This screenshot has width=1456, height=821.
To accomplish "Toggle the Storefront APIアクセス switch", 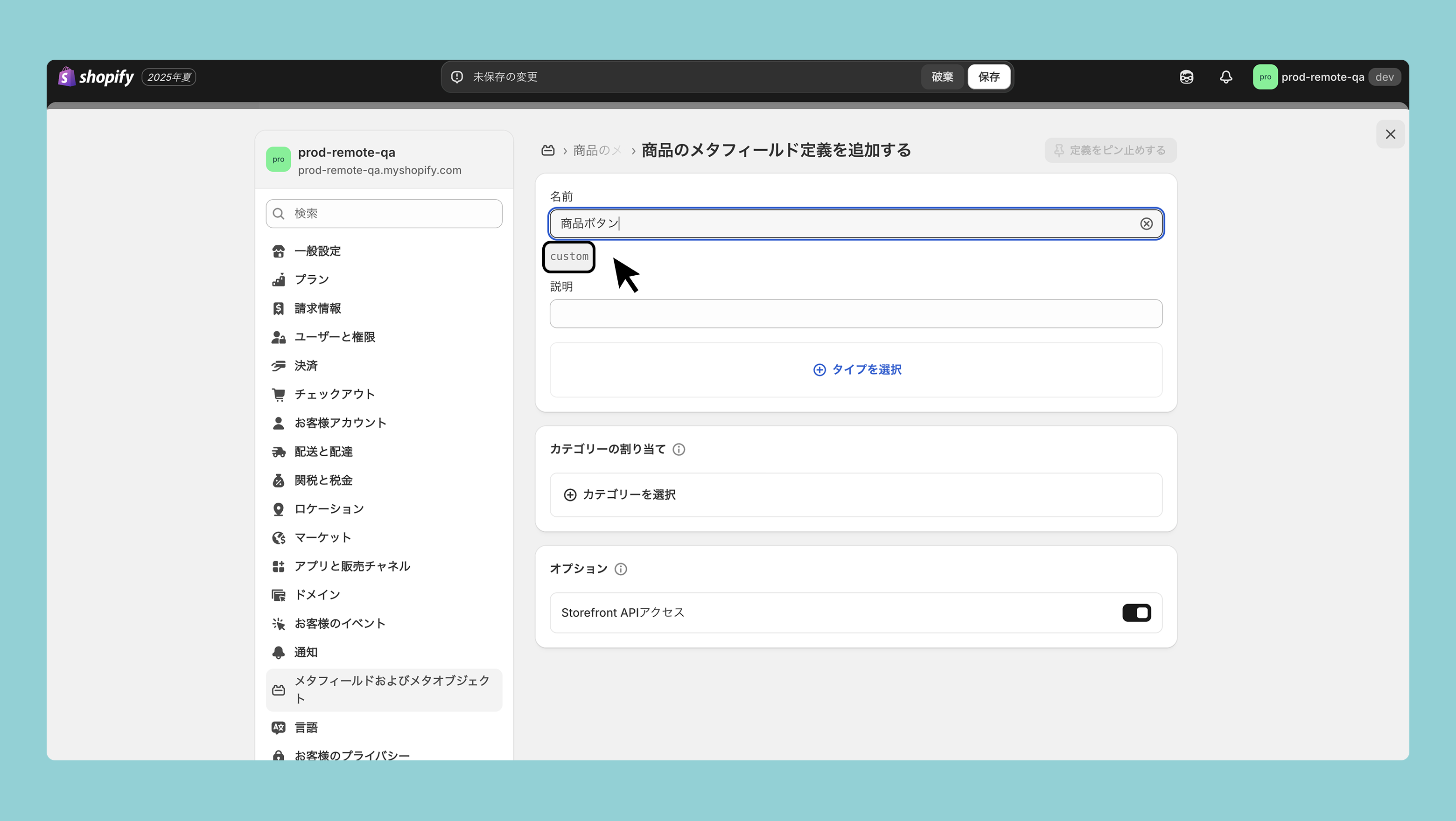I will click(1136, 612).
